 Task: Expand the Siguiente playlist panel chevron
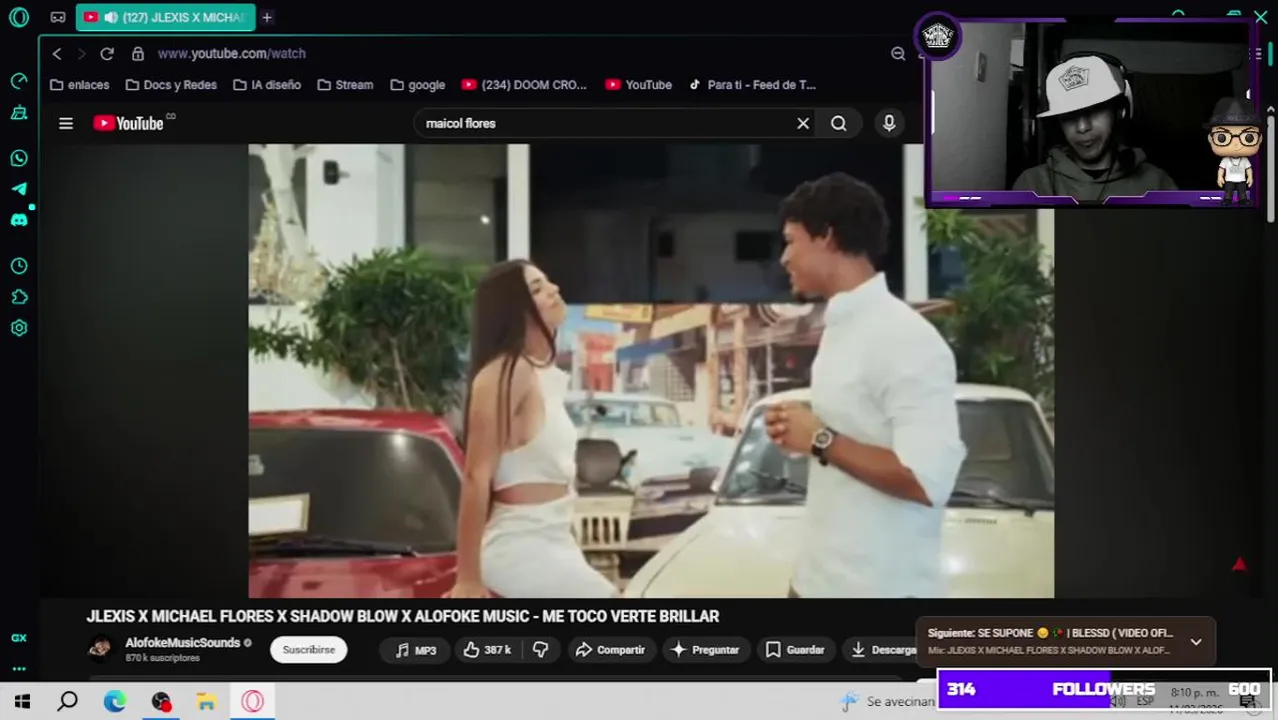[1196, 642]
